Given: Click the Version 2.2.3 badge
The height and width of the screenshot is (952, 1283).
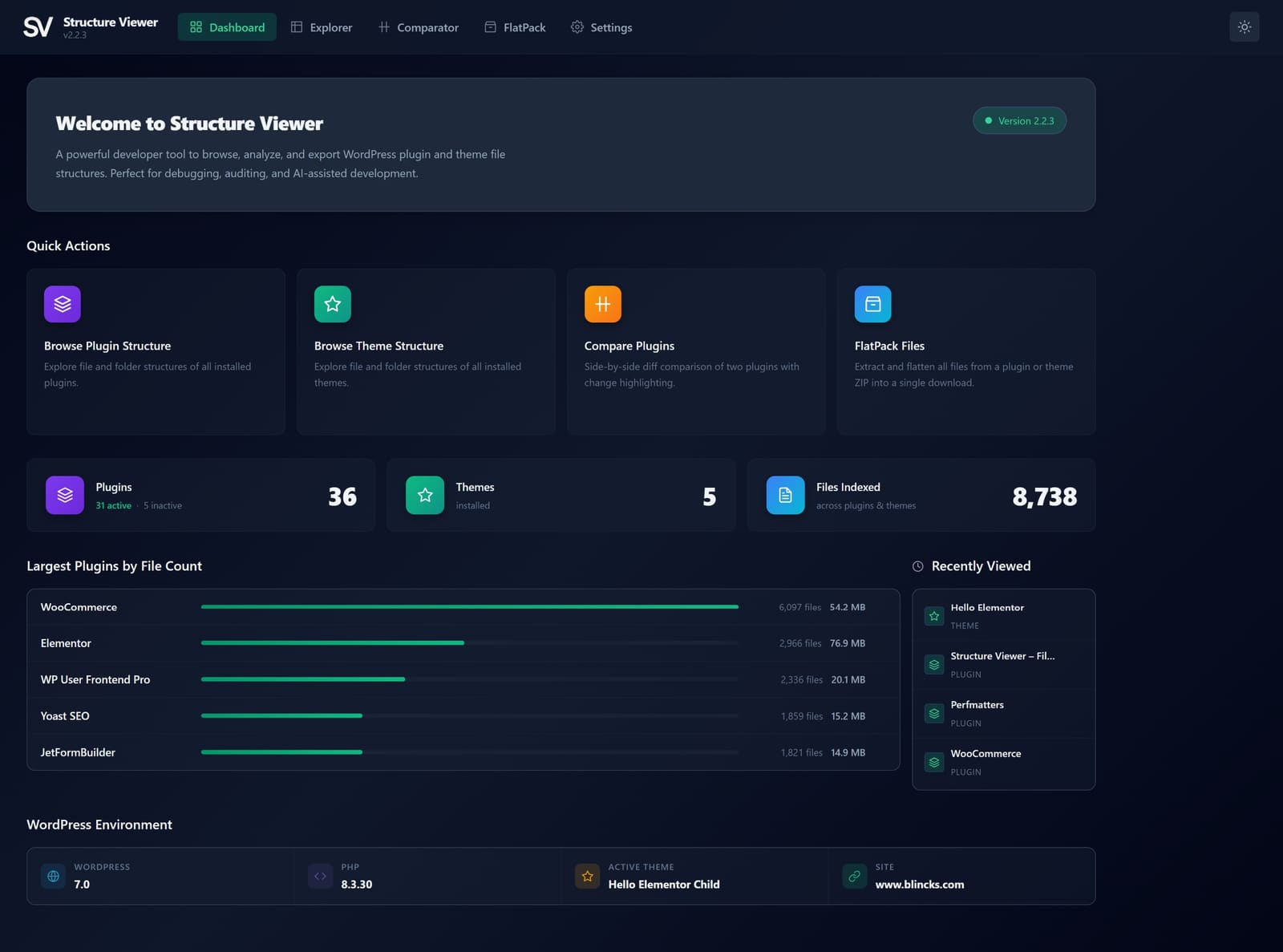Looking at the screenshot, I should 1019,121.
